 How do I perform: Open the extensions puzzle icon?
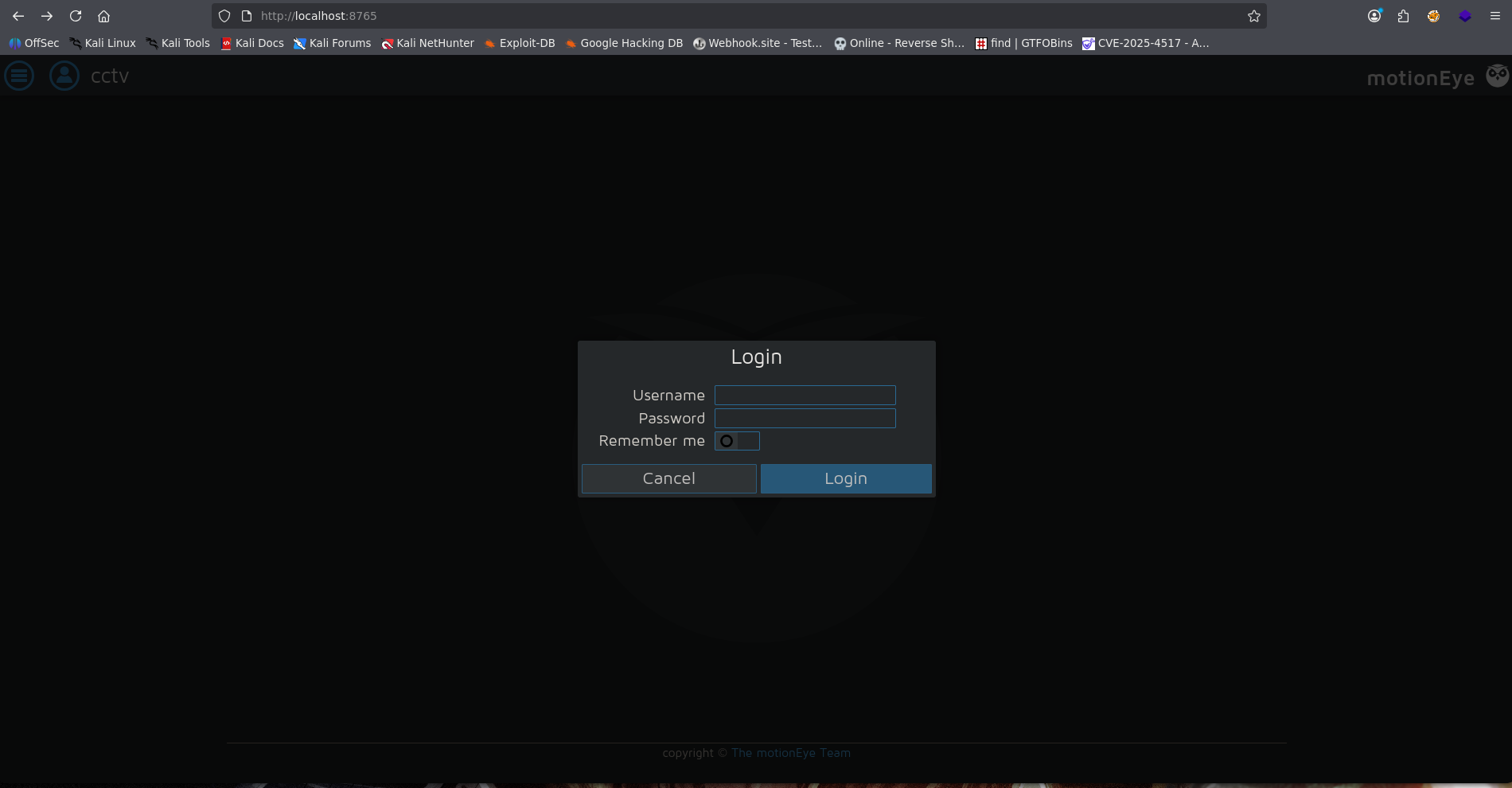click(1403, 16)
